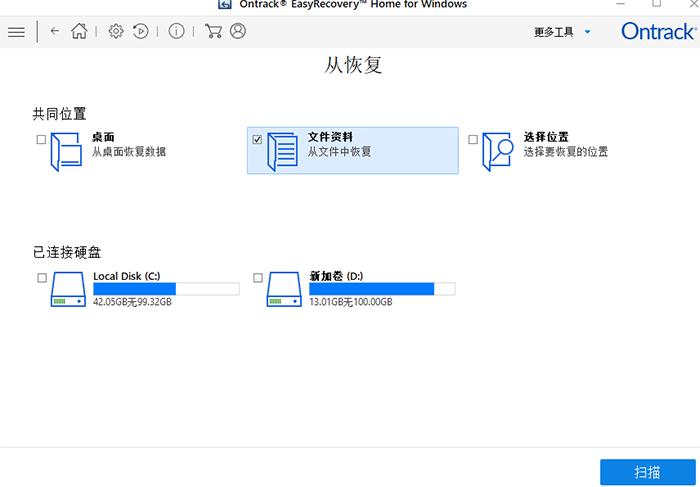Screen dimensions: 700x487
Task: Click Local Disk (C:) usage bar
Action: pyautogui.click(x=166, y=289)
